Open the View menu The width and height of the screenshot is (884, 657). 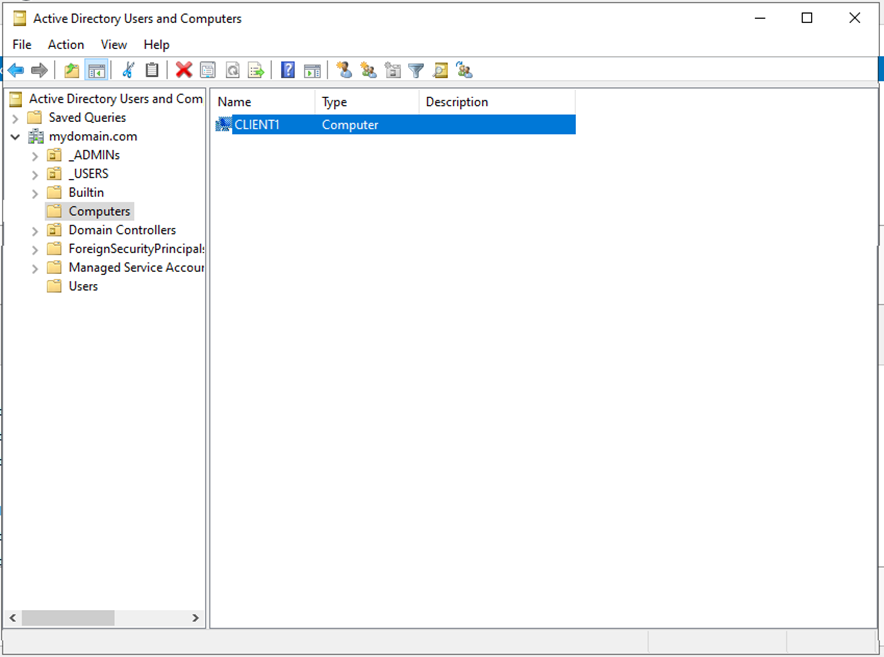tap(114, 45)
